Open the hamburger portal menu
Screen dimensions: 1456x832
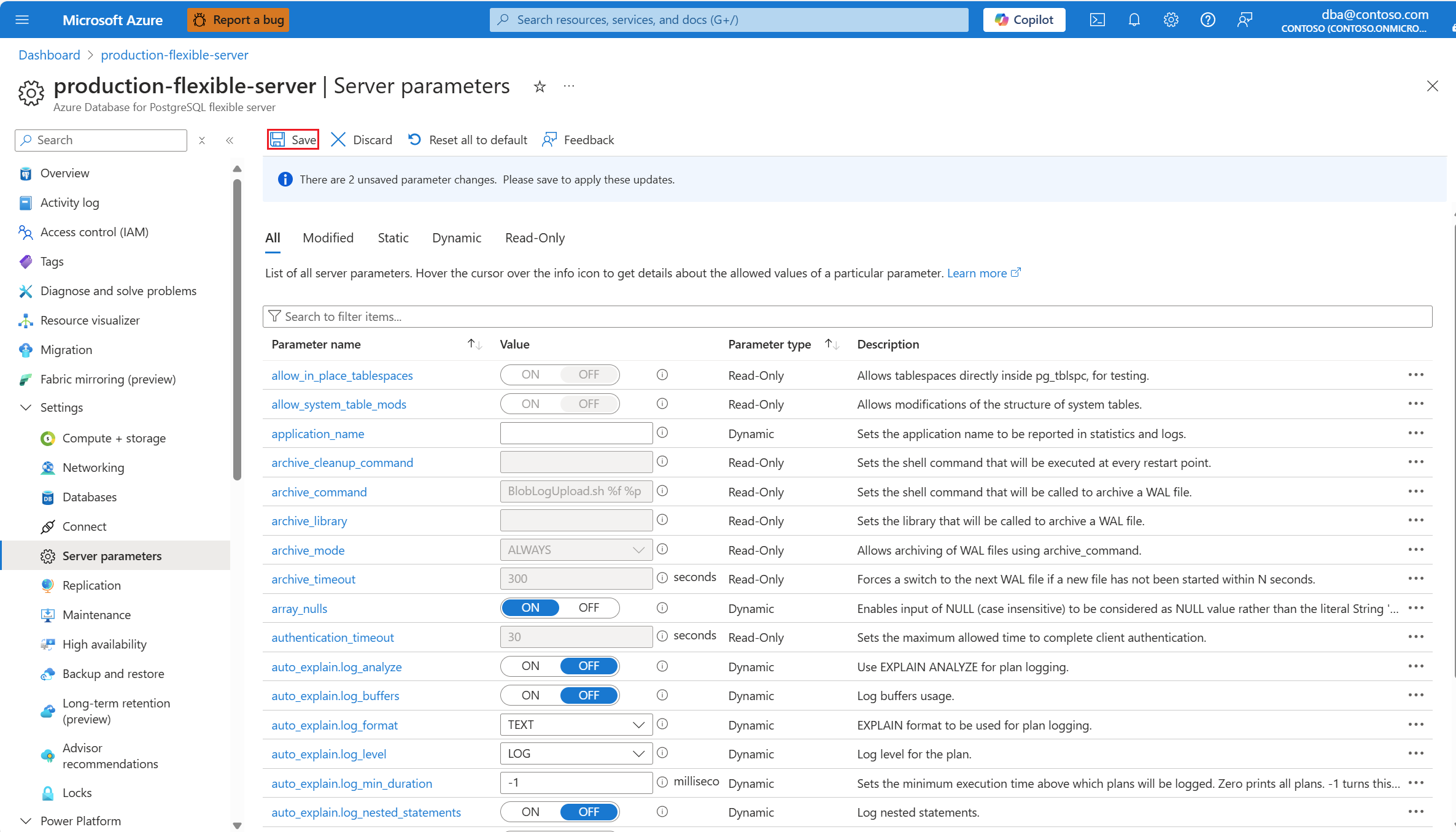[22, 20]
